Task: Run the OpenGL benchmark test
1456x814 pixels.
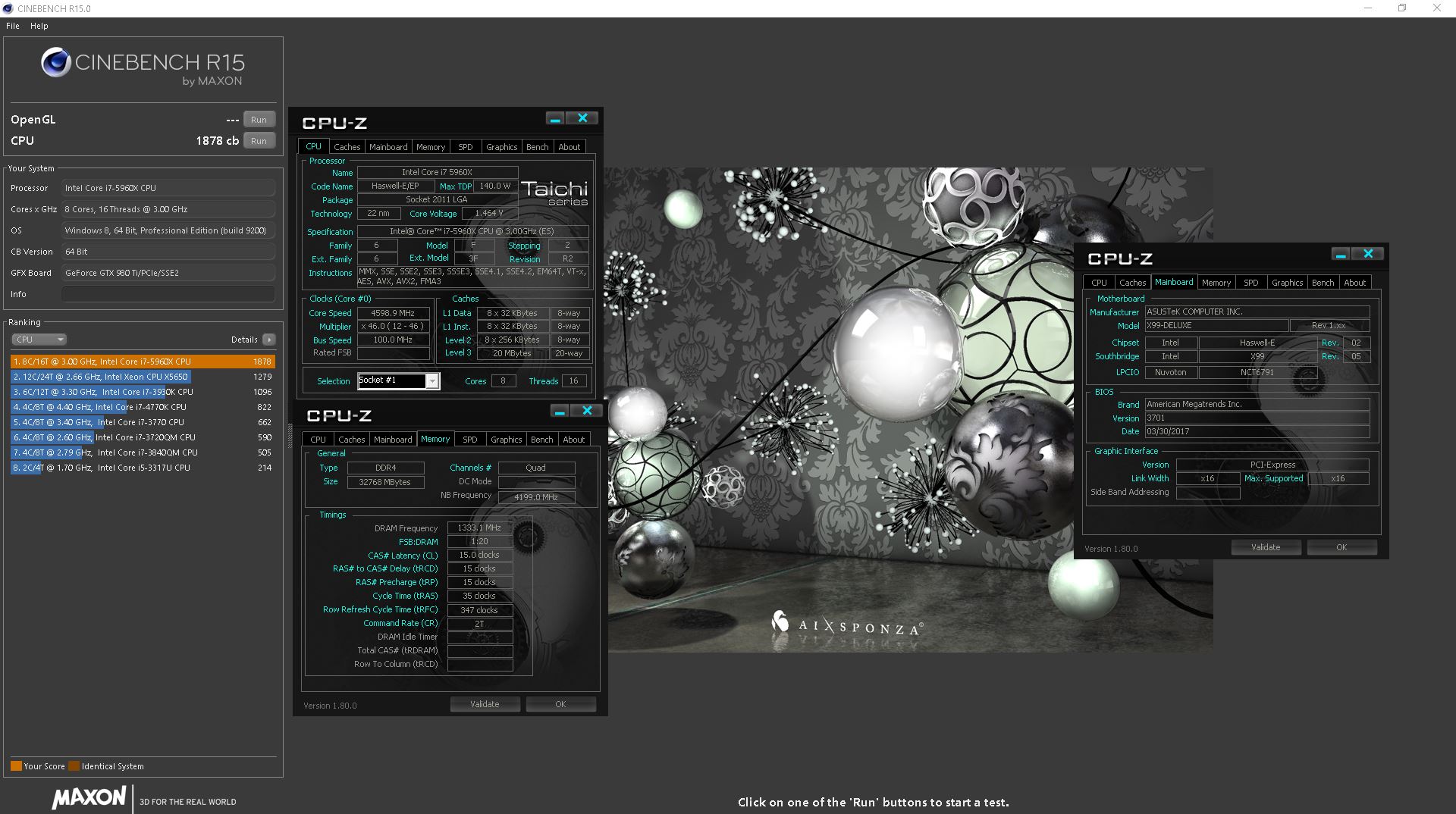Action: [x=259, y=120]
